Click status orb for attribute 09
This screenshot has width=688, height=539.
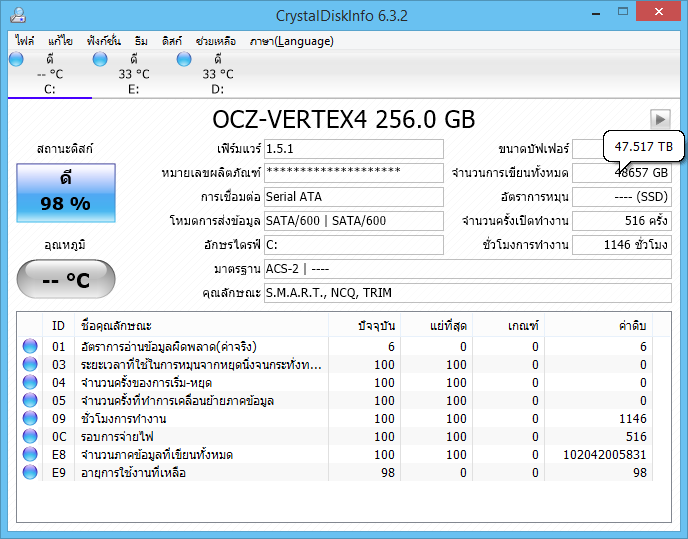coord(30,418)
